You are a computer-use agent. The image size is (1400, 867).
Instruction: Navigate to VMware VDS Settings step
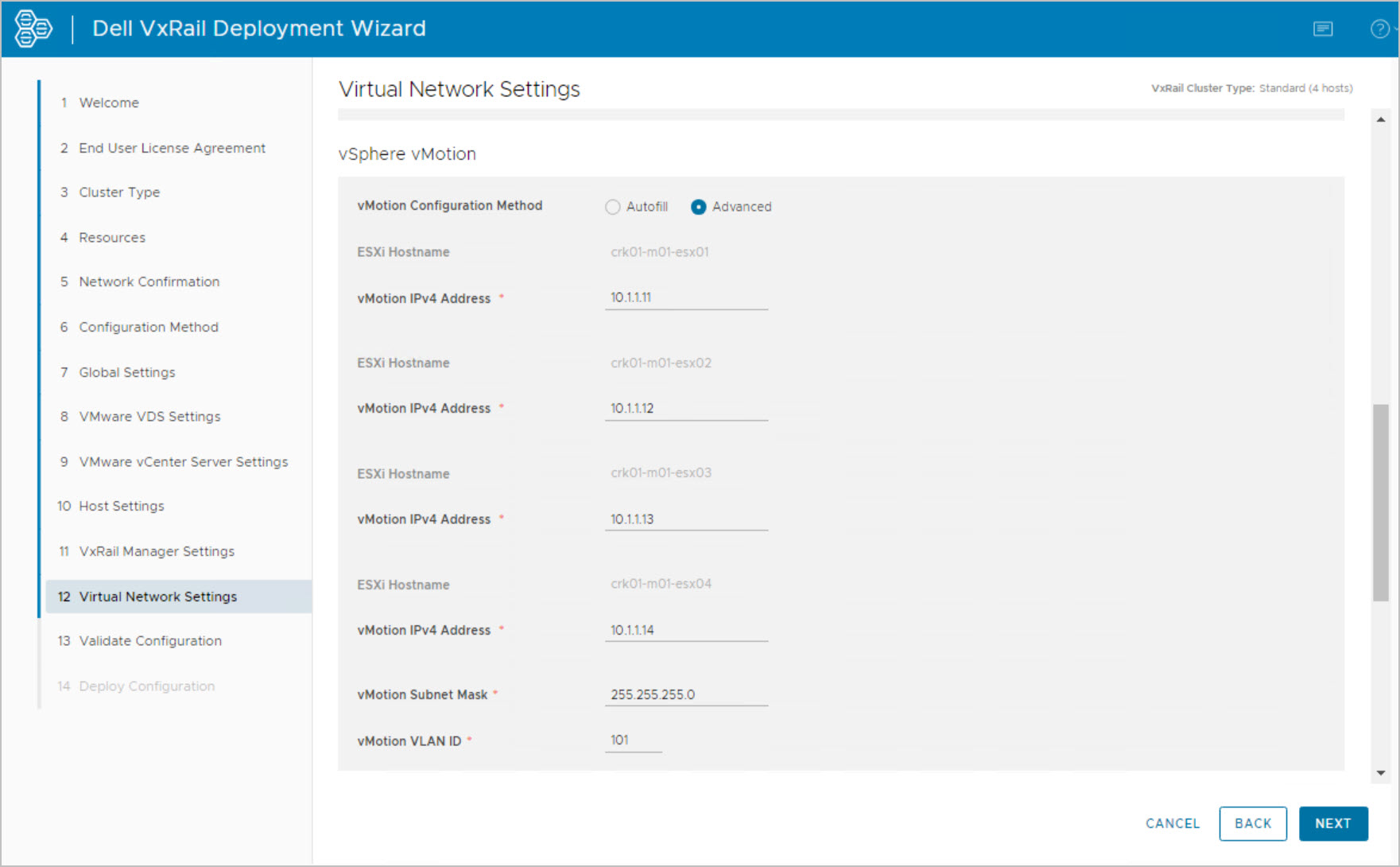pyautogui.click(x=149, y=417)
